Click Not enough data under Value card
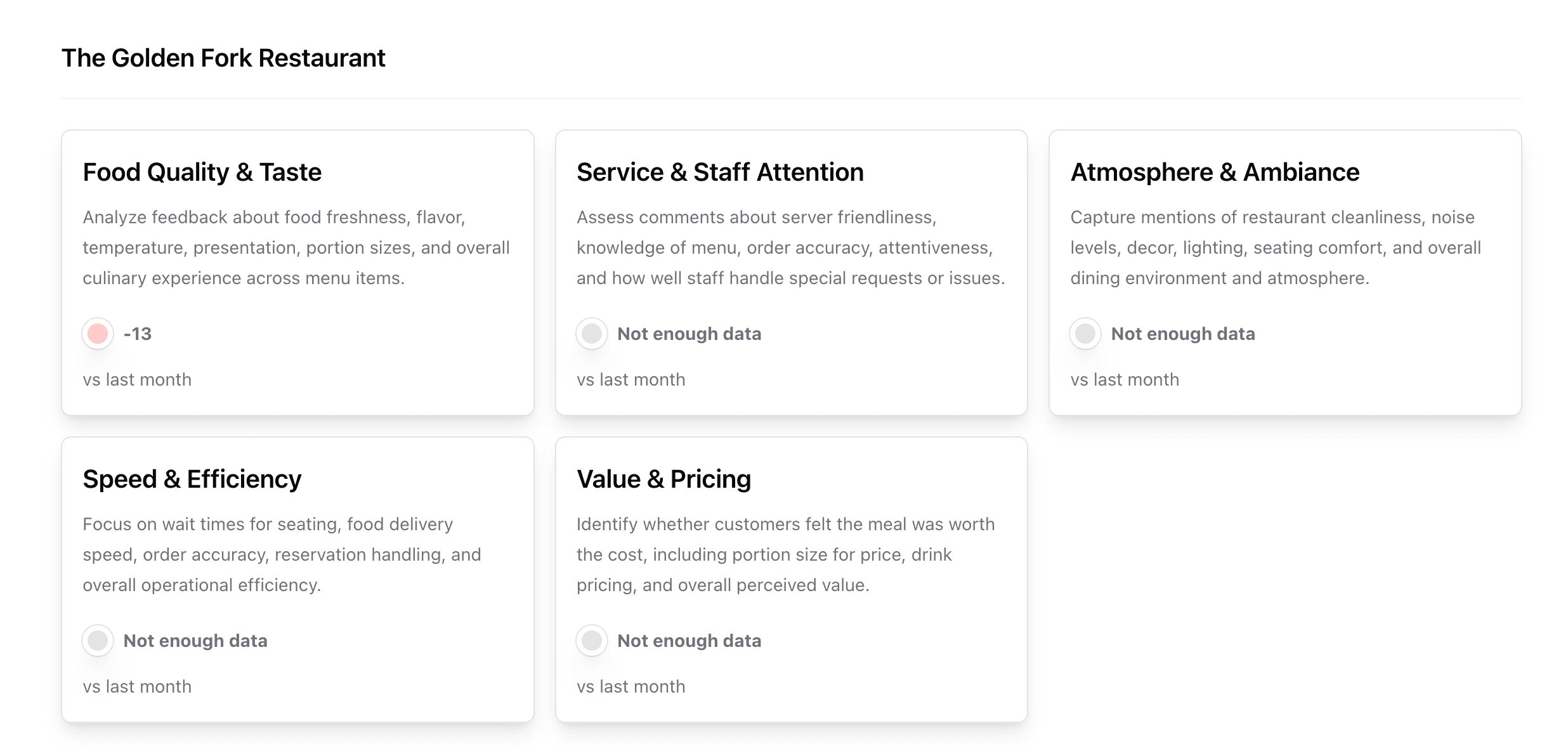The width and height of the screenshot is (1568, 756). tap(689, 641)
